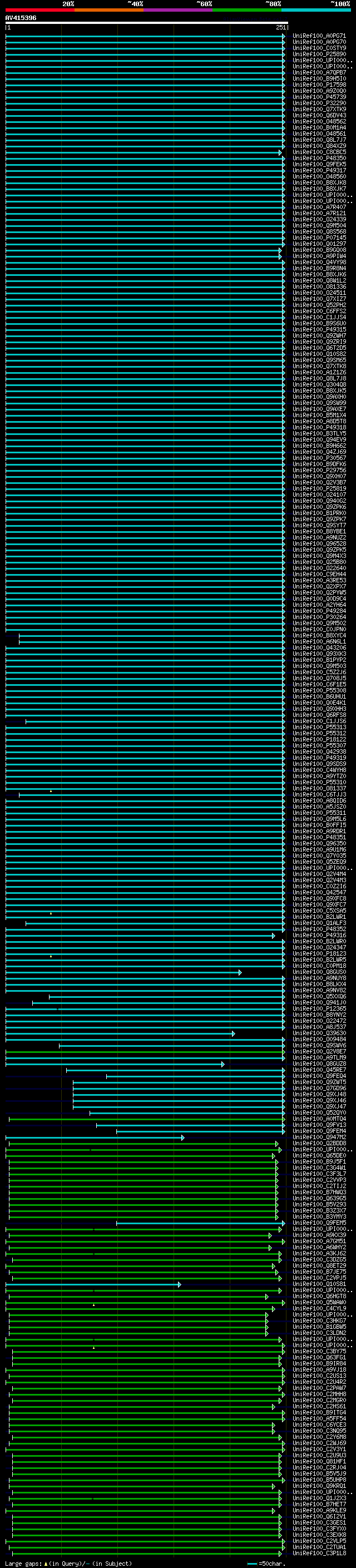Select hit label UniRef100_P48350
The width and height of the screenshot is (356, 1568).
click(x=319, y=159)
